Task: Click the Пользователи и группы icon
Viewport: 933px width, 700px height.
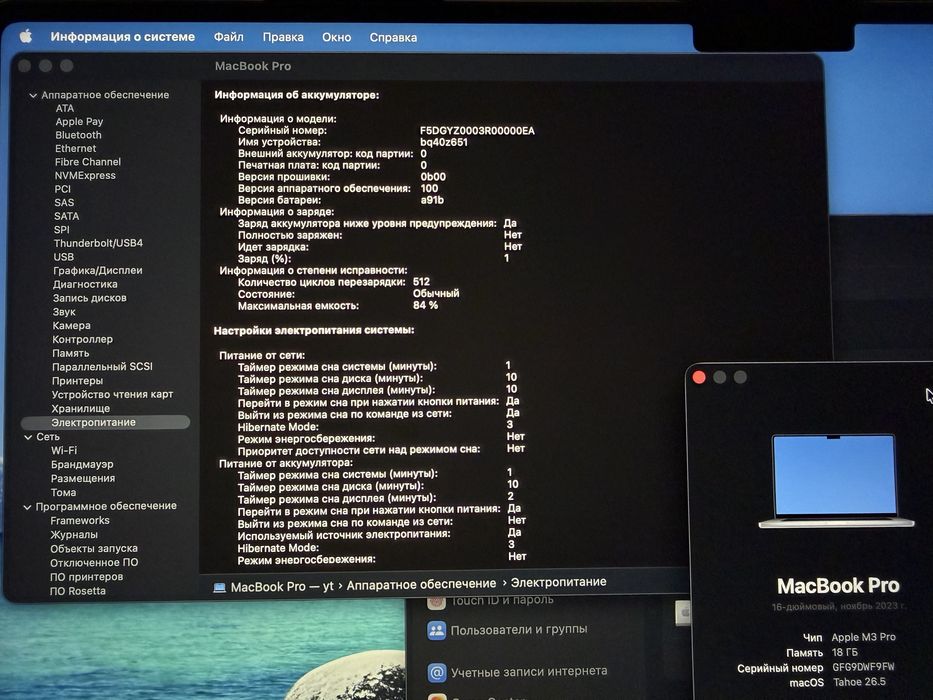Action: 437,630
